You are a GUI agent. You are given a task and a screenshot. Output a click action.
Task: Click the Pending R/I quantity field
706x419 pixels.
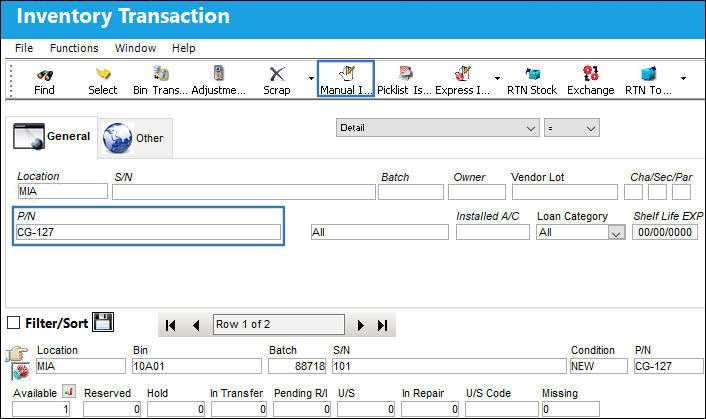click(302, 409)
